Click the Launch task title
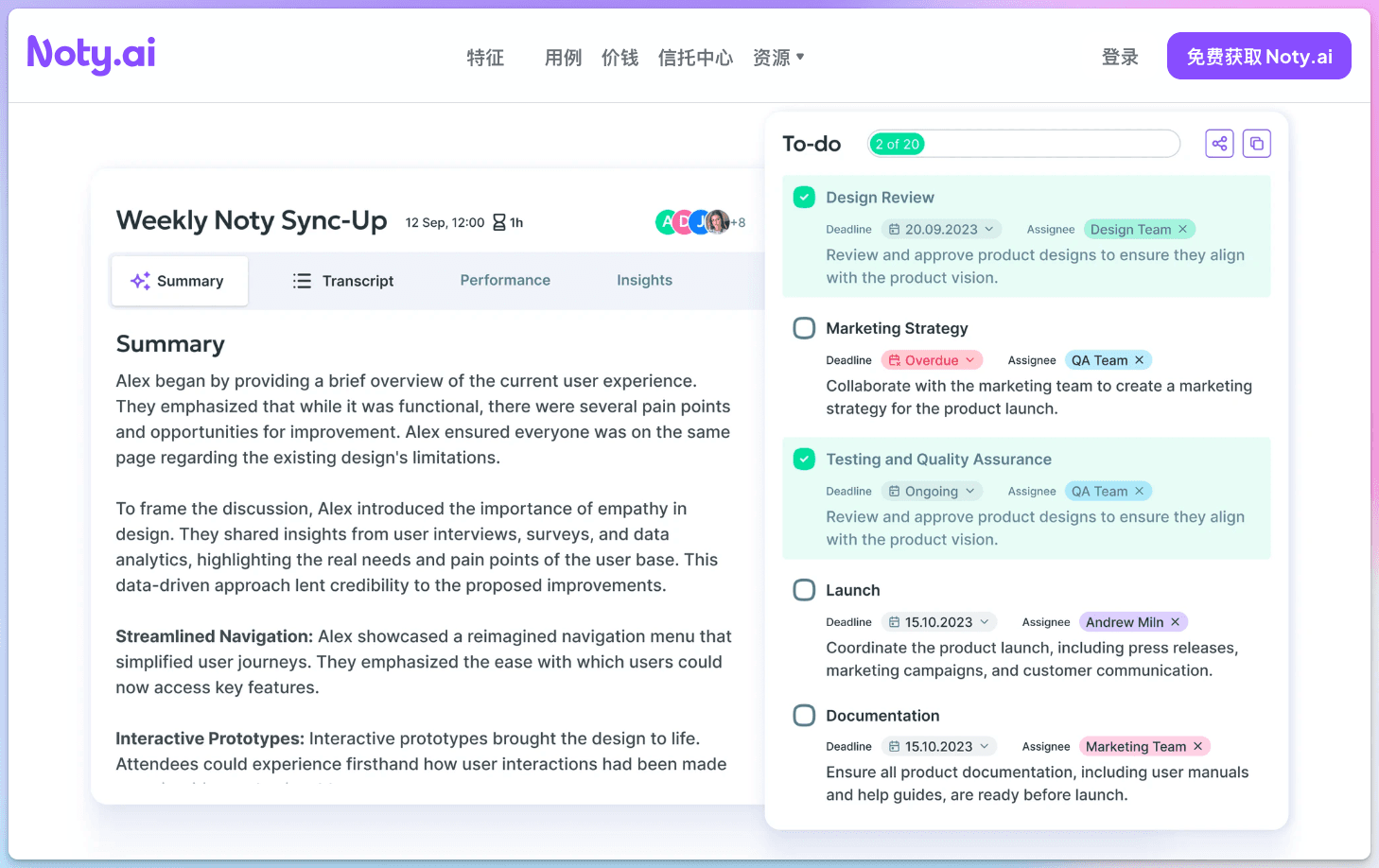Image resolution: width=1379 pixels, height=868 pixels. (x=852, y=590)
